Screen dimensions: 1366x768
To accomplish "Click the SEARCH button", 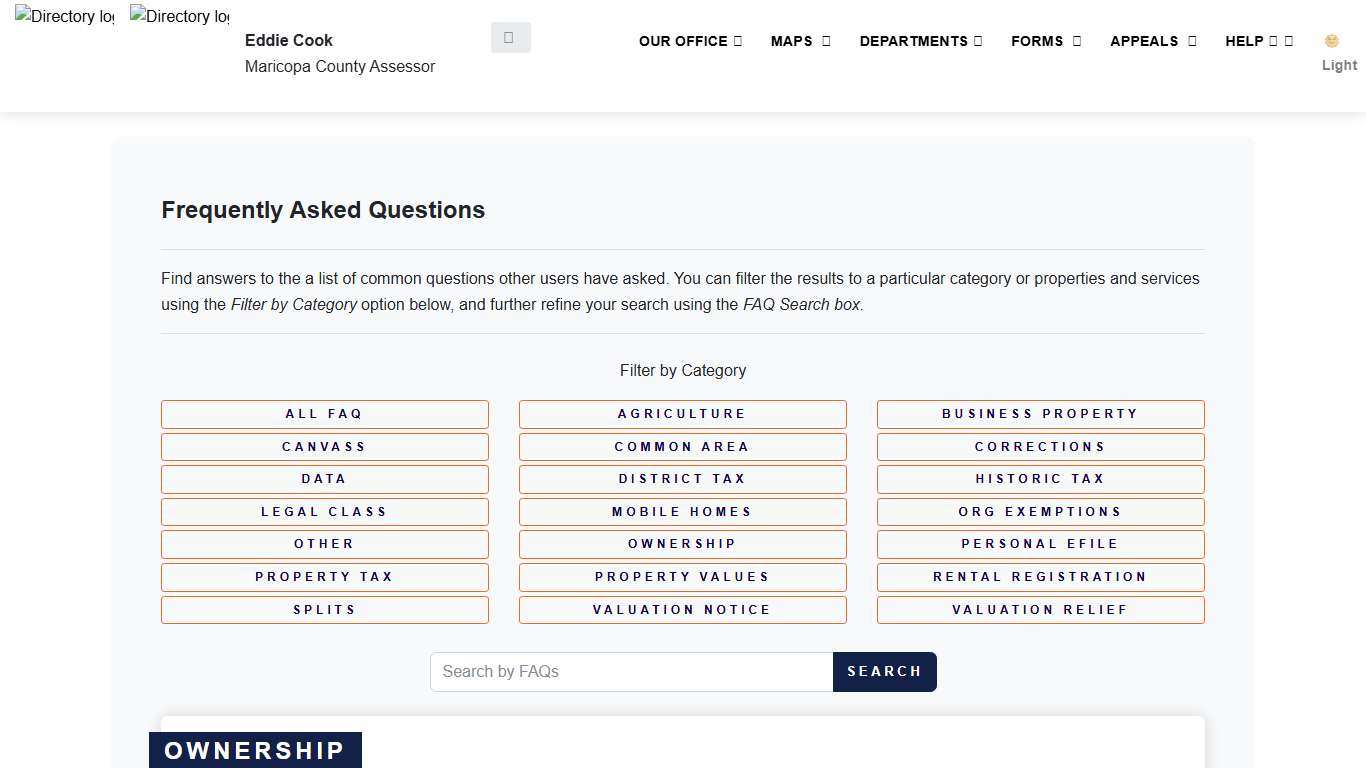I will pos(884,671).
